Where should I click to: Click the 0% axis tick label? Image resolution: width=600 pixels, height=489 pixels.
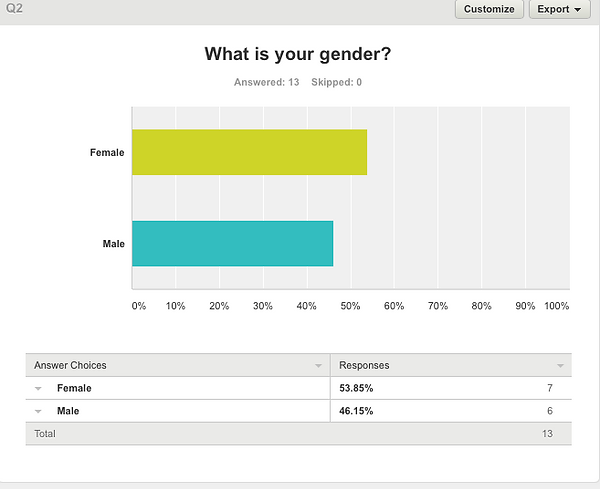tap(139, 306)
